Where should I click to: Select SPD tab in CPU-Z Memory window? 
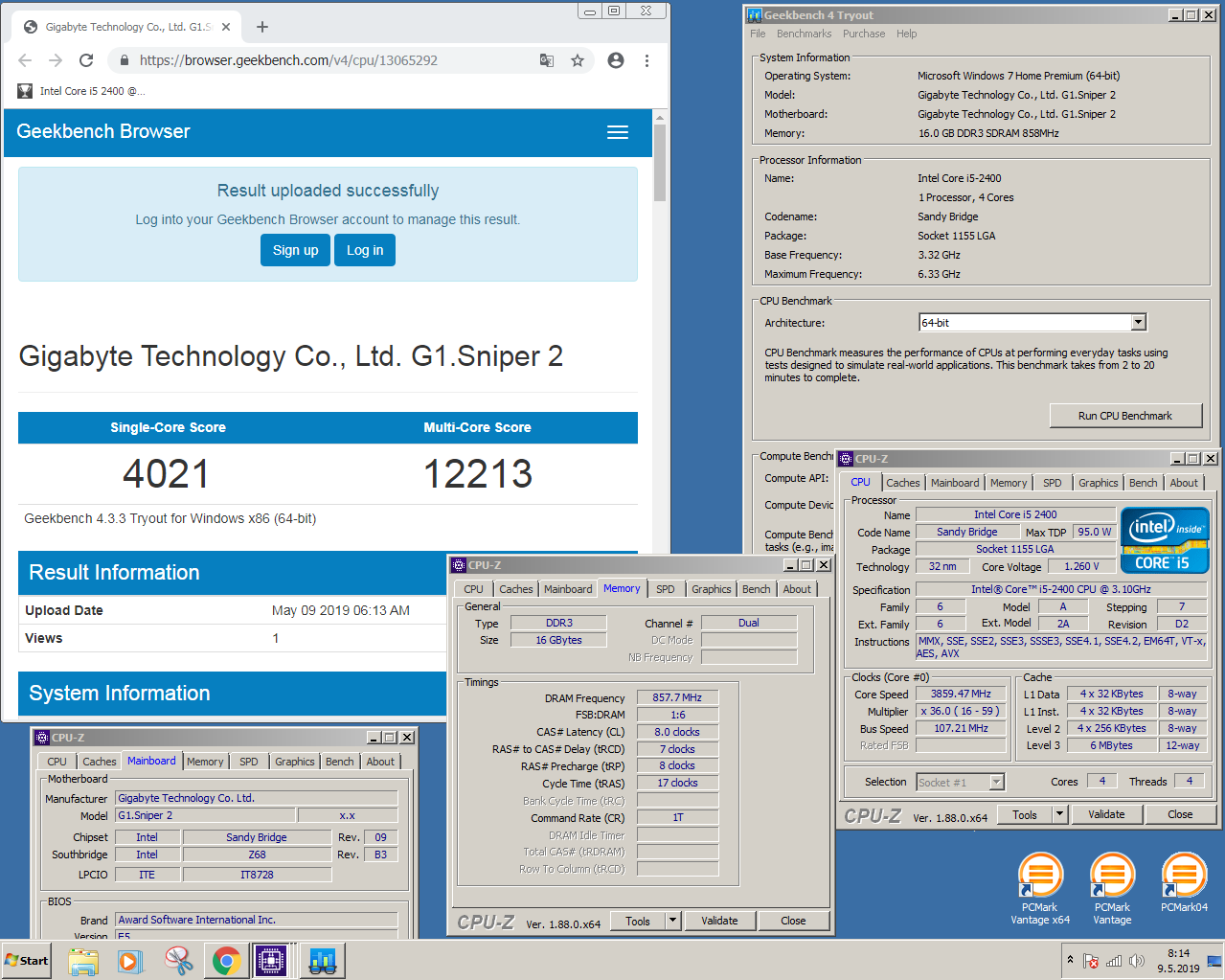point(666,589)
